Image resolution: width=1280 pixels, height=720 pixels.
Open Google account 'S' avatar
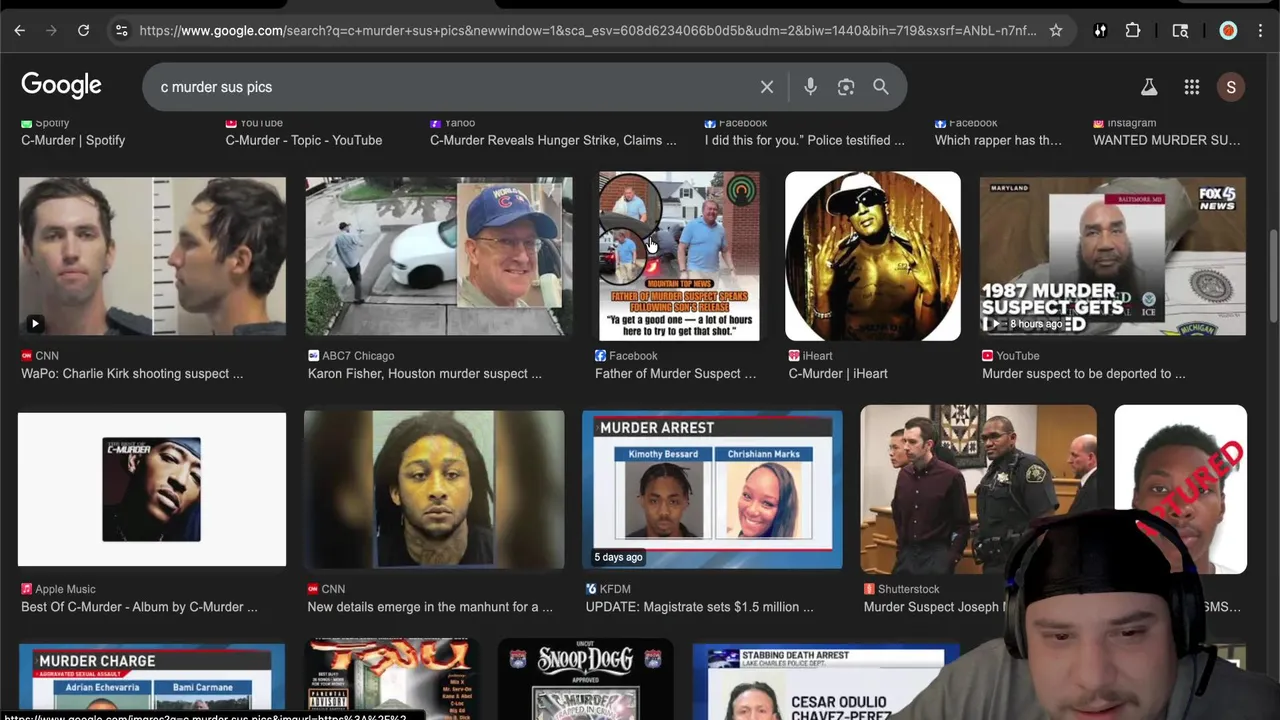click(1231, 87)
